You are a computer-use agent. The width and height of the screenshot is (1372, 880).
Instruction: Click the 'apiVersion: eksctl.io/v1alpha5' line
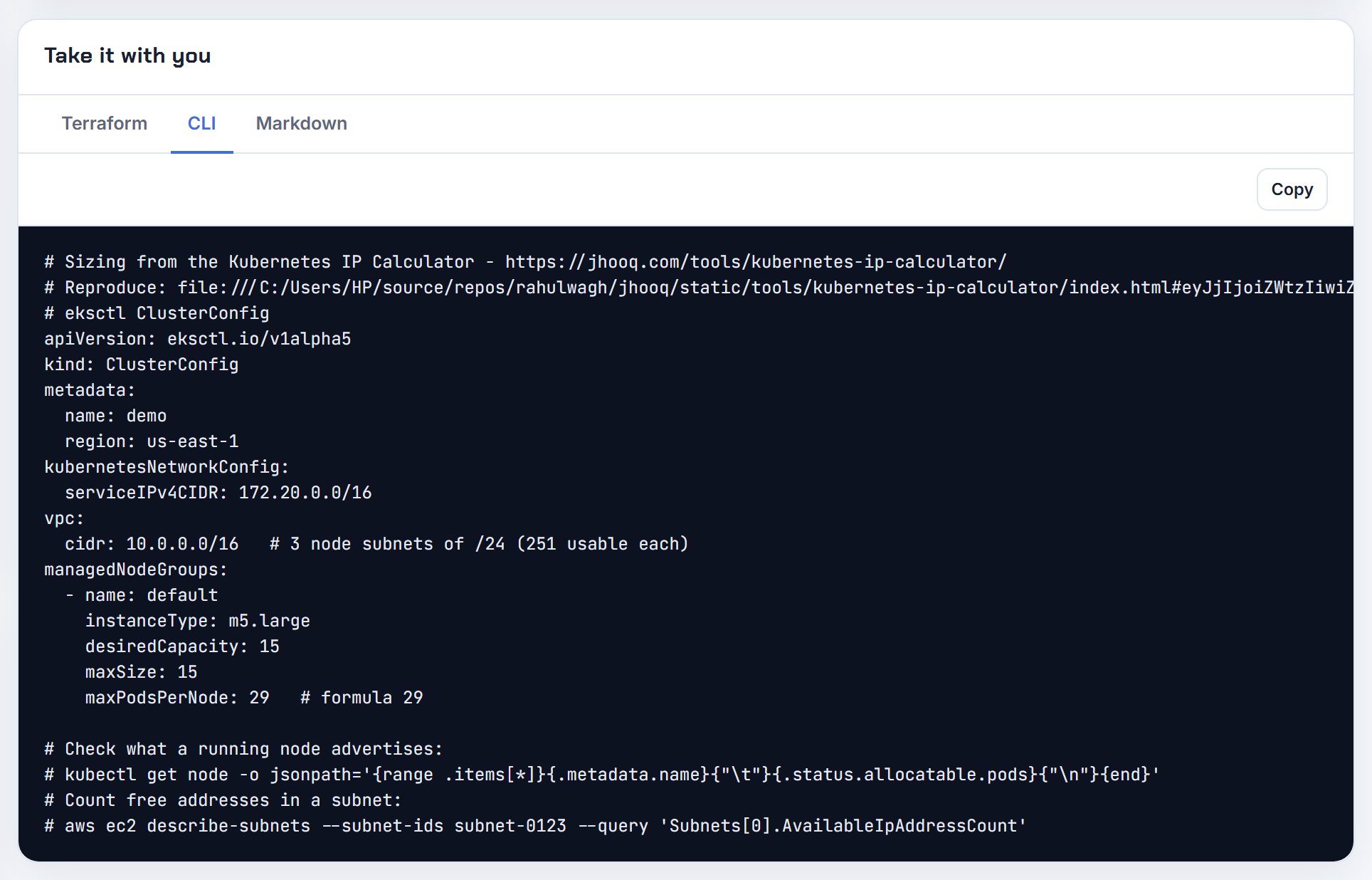coord(198,339)
